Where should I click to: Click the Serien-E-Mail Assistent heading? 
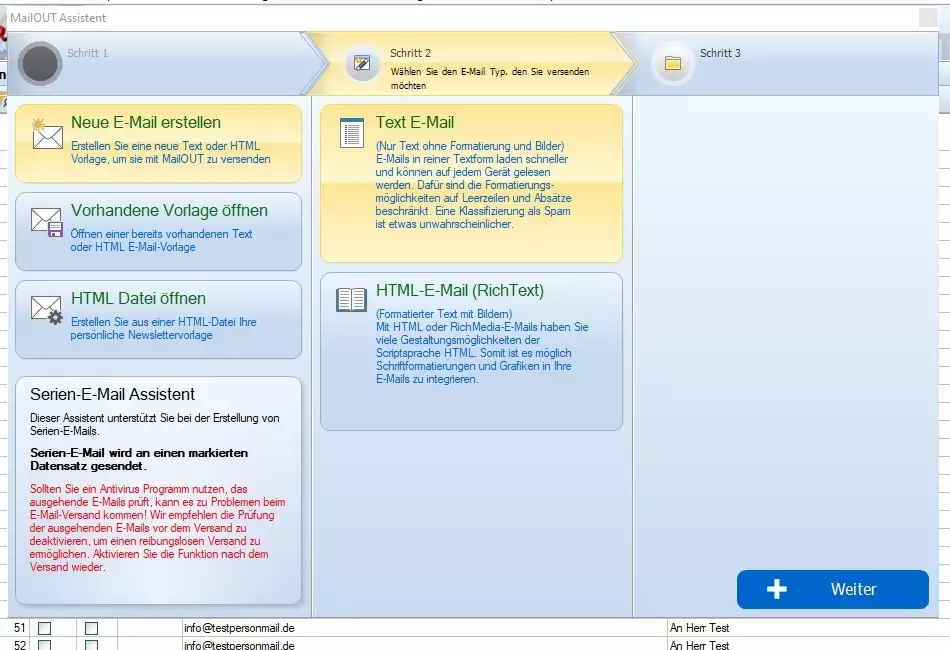click(x=113, y=394)
